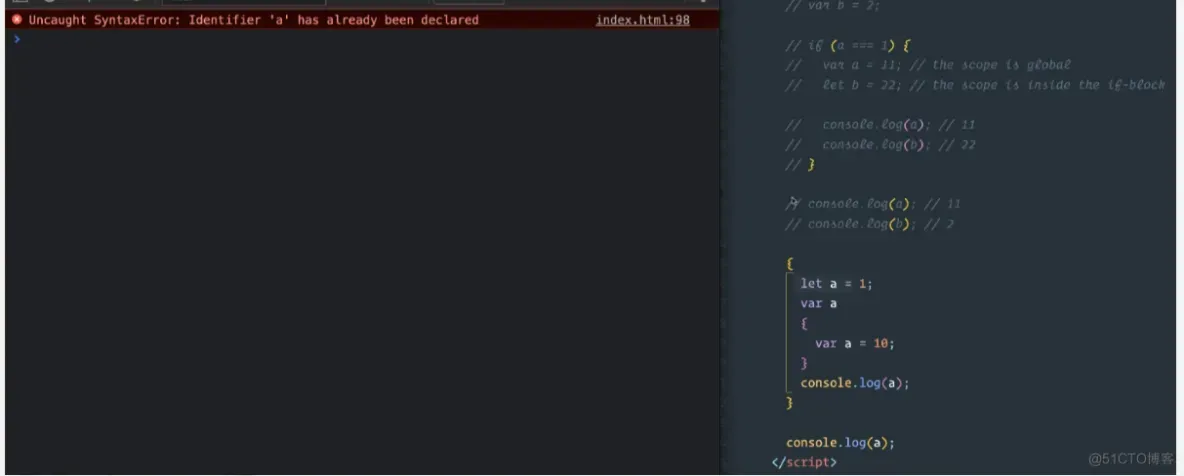Focus the console prompt input line
The width and height of the screenshot is (1184, 476).
click(x=362, y=39)
